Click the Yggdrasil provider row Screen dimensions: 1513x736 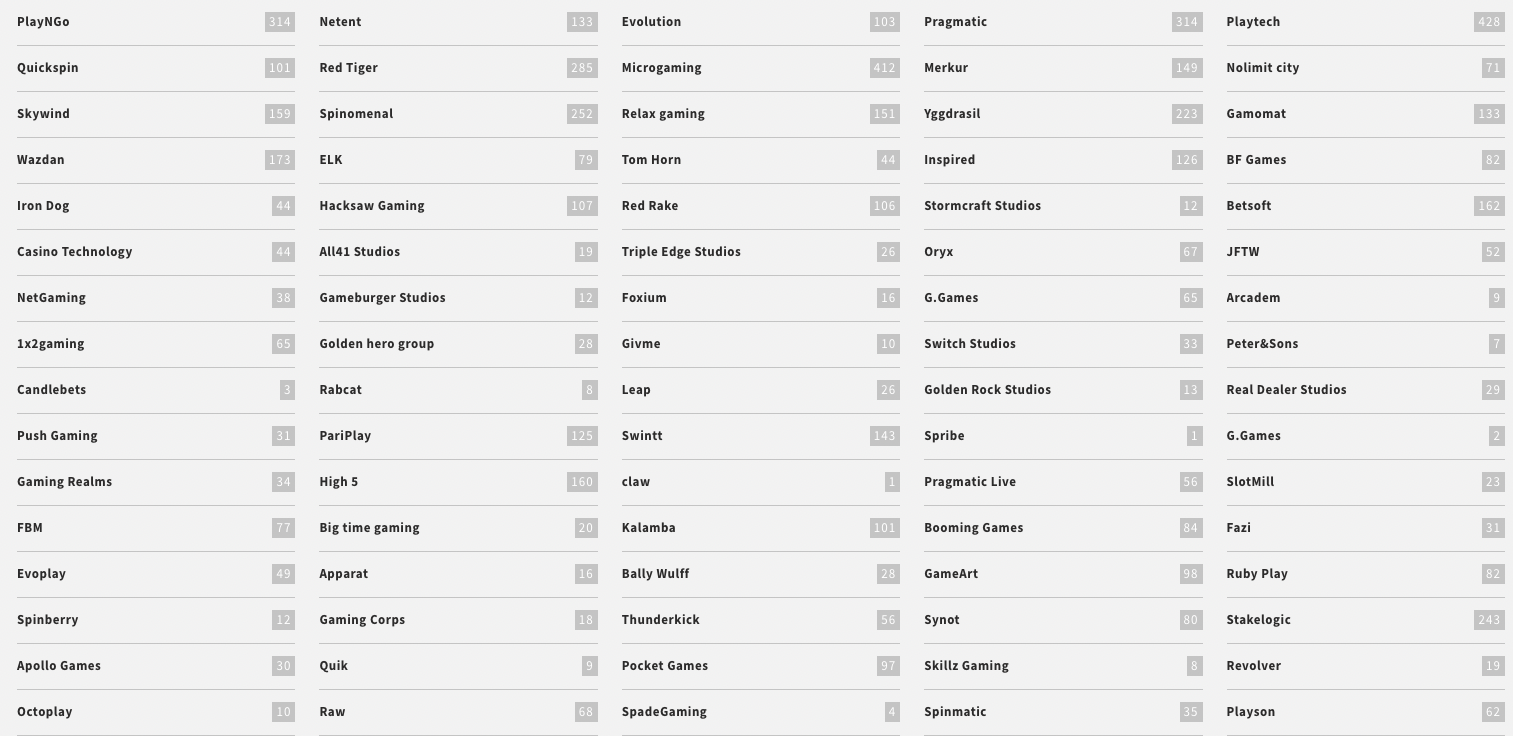click(1063, 114)
